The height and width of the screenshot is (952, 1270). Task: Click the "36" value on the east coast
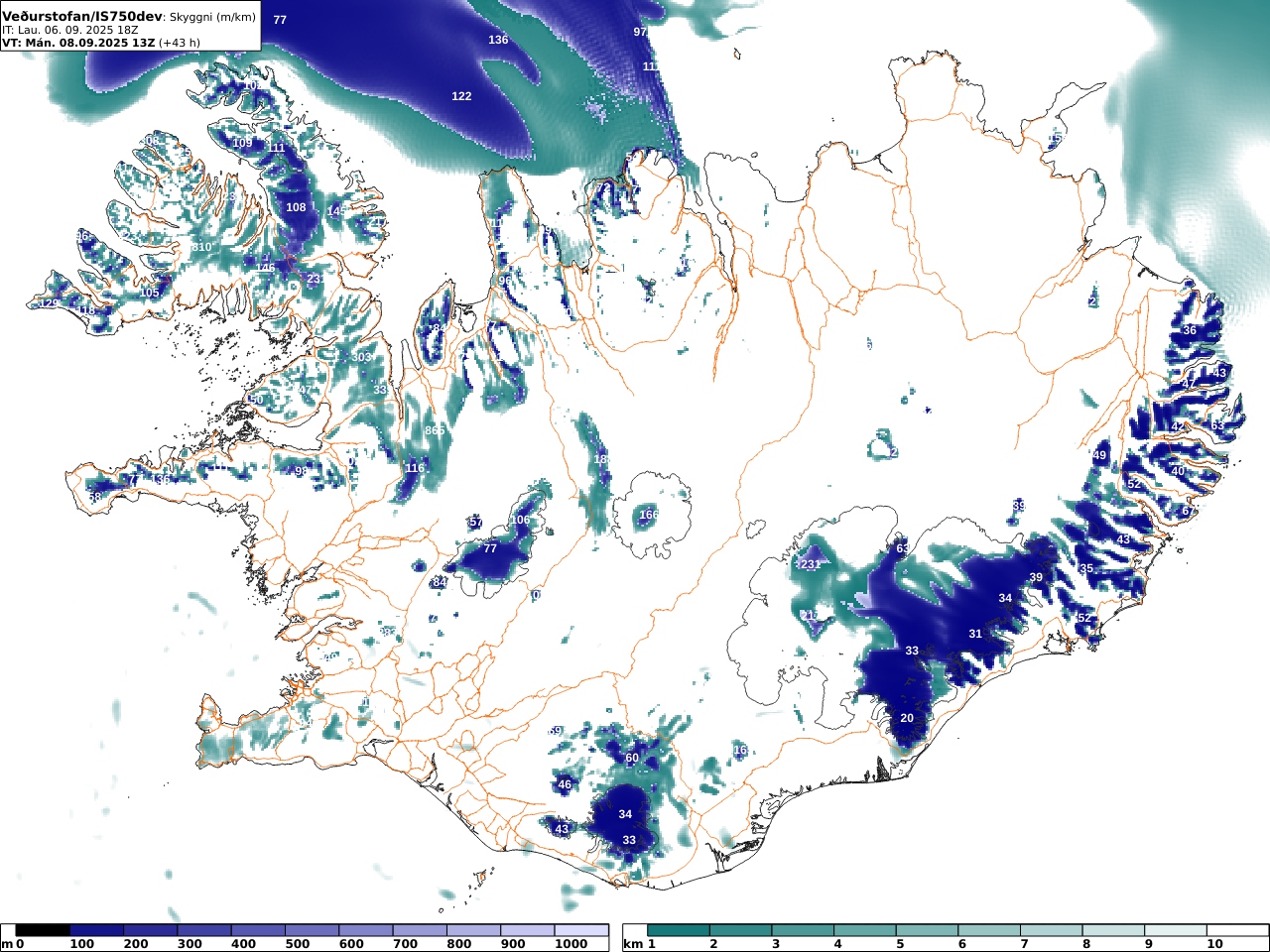click(x=1190, y=330)
